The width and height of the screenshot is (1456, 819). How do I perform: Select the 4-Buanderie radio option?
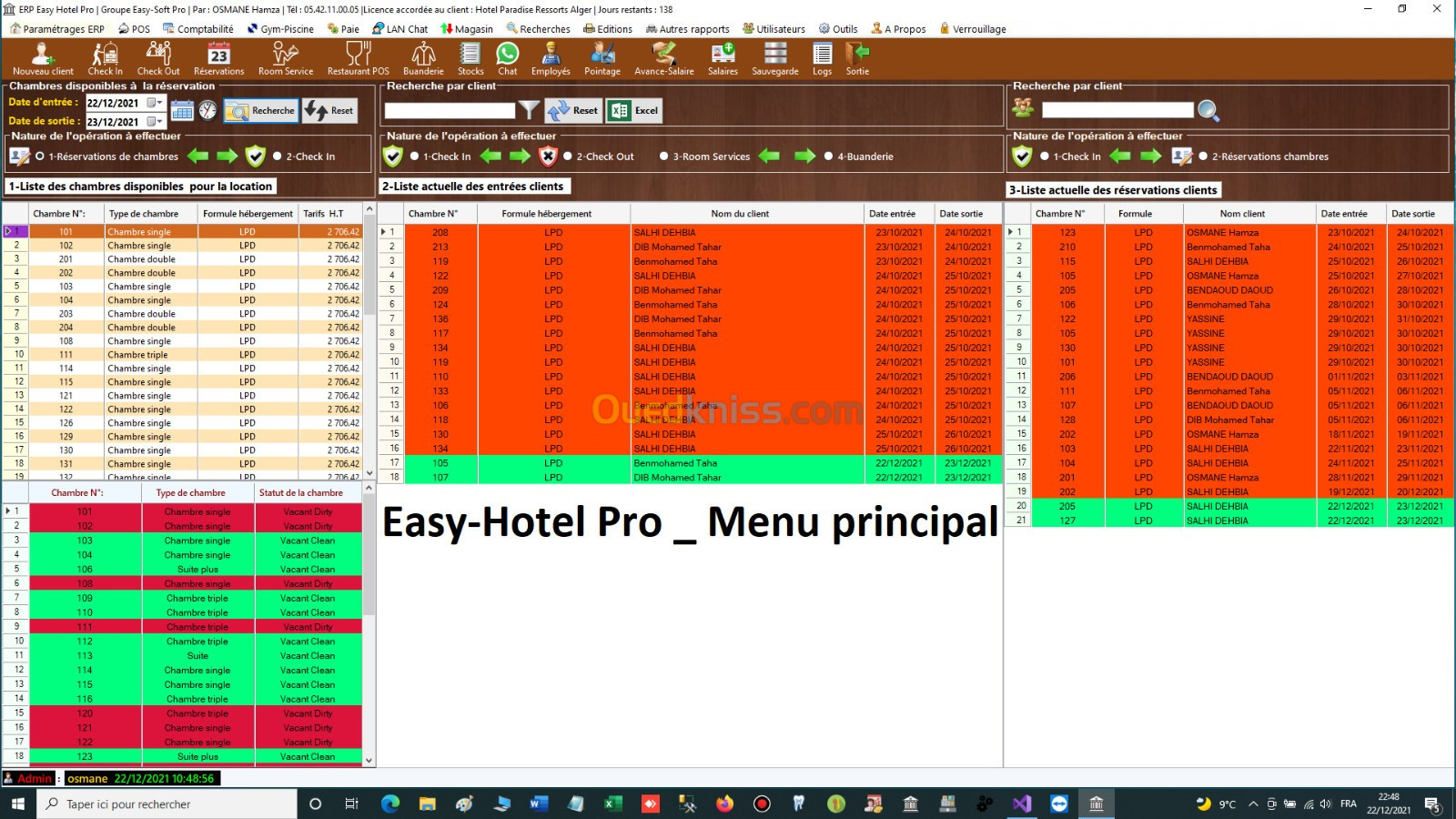click(829, 157)
